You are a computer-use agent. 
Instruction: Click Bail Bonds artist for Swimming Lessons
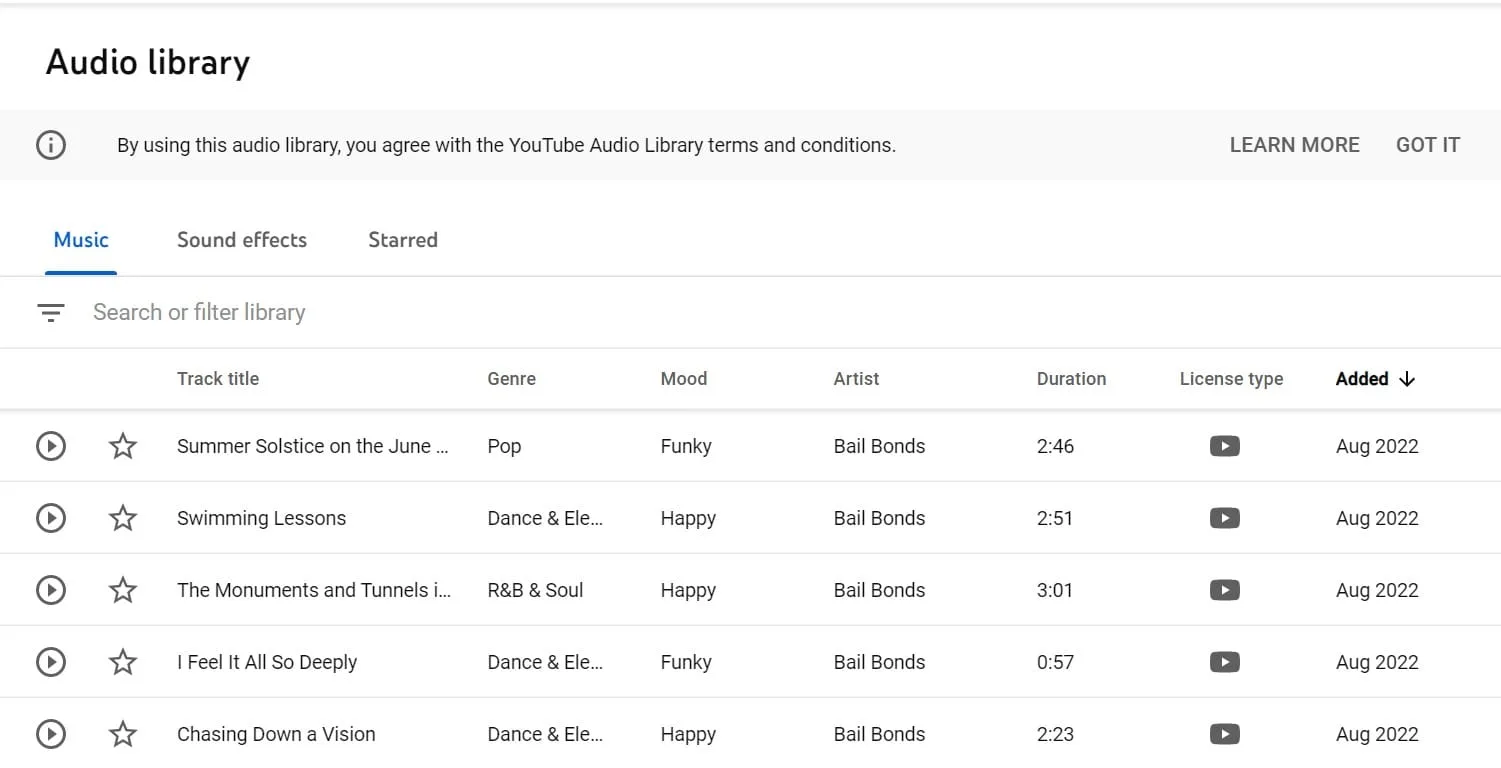coord(880,518)
